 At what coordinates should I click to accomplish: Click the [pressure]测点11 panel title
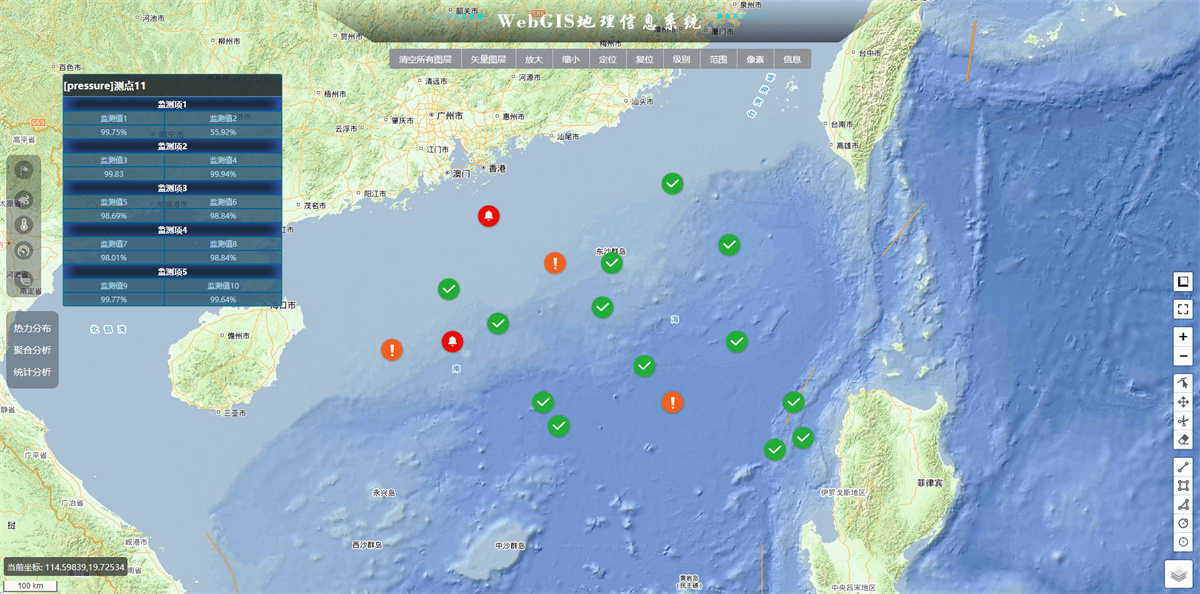(x=104, y=86)
